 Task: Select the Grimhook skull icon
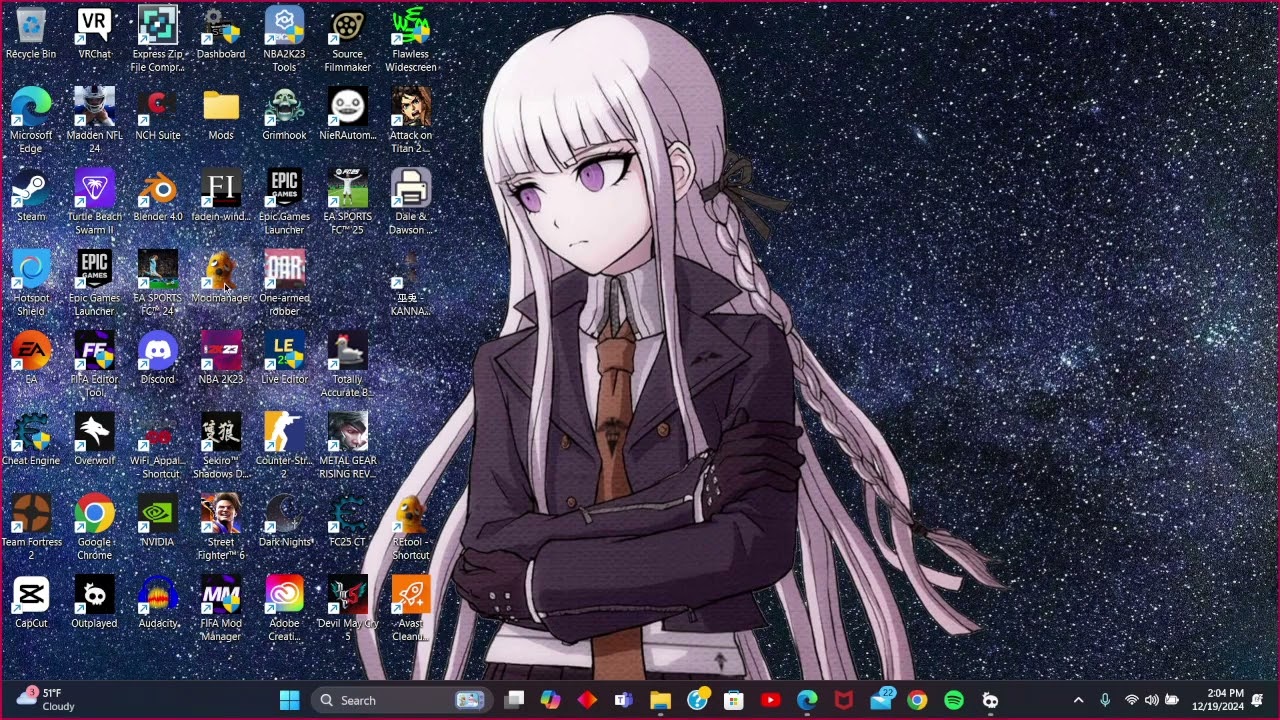pos(284,114)
